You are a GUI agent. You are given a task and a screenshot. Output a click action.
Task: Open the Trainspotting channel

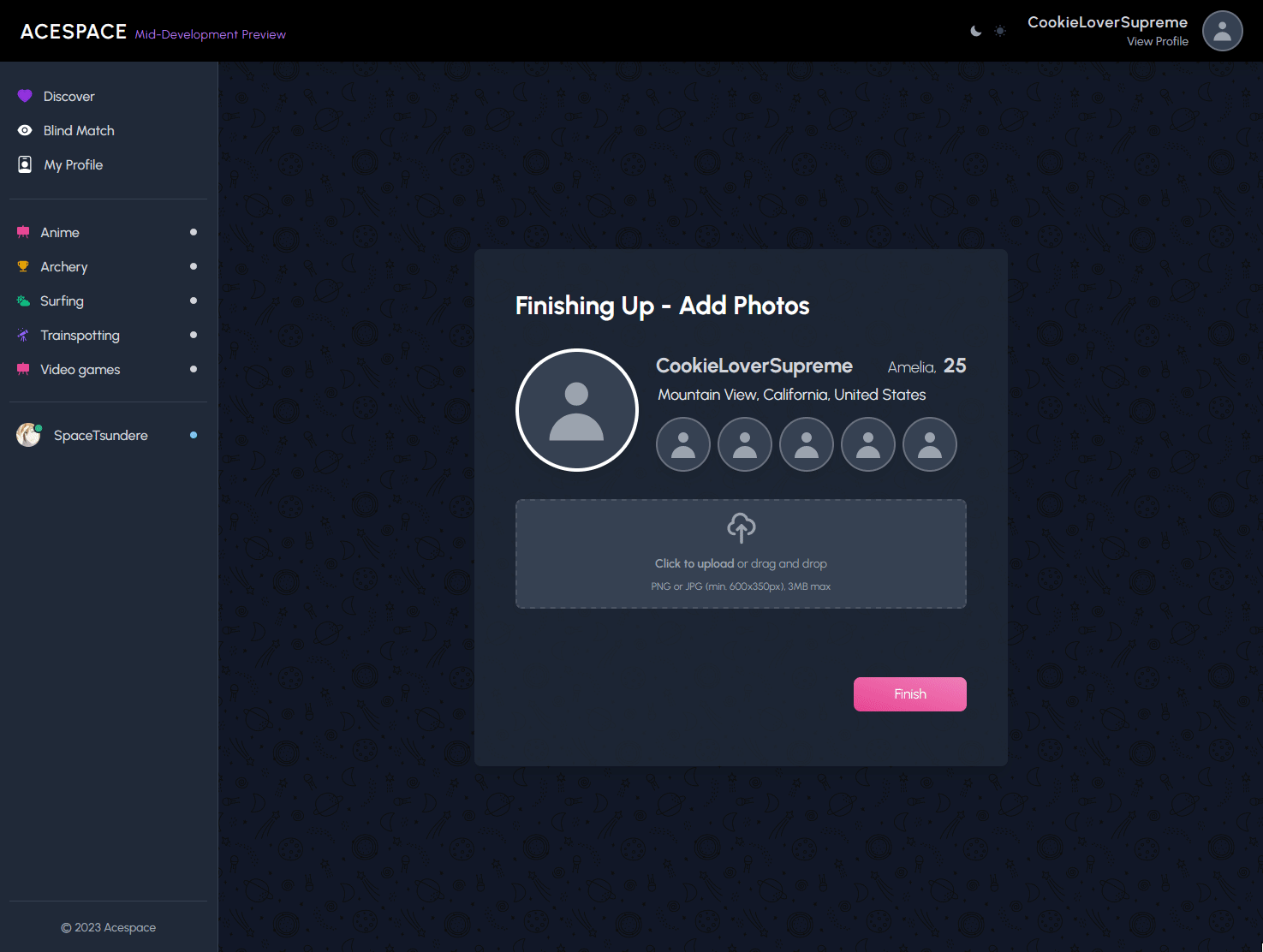(108, 335)
